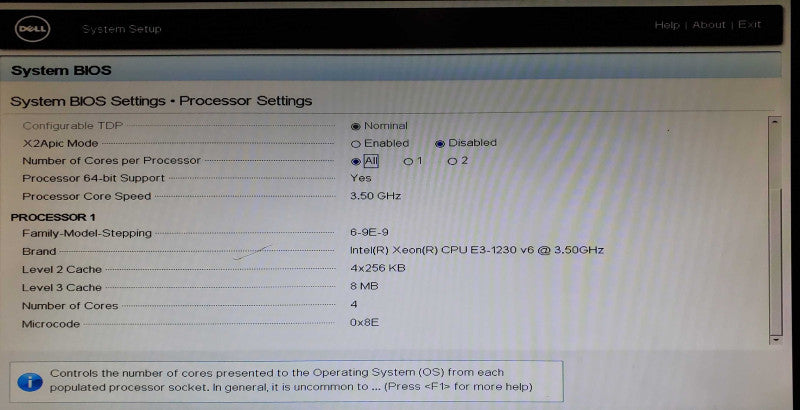Click the 6-9E-9 stepping value
The image size is (800, 410).
[x=369, y=233]
